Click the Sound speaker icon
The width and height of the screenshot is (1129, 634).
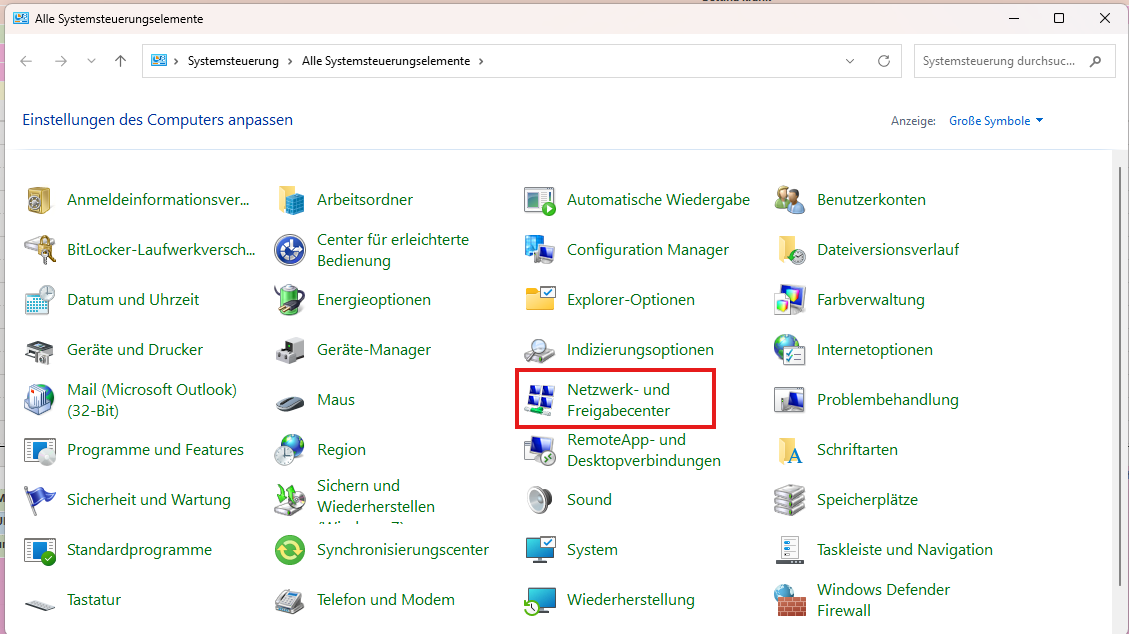pyautogui.click(x=540, y=500)
